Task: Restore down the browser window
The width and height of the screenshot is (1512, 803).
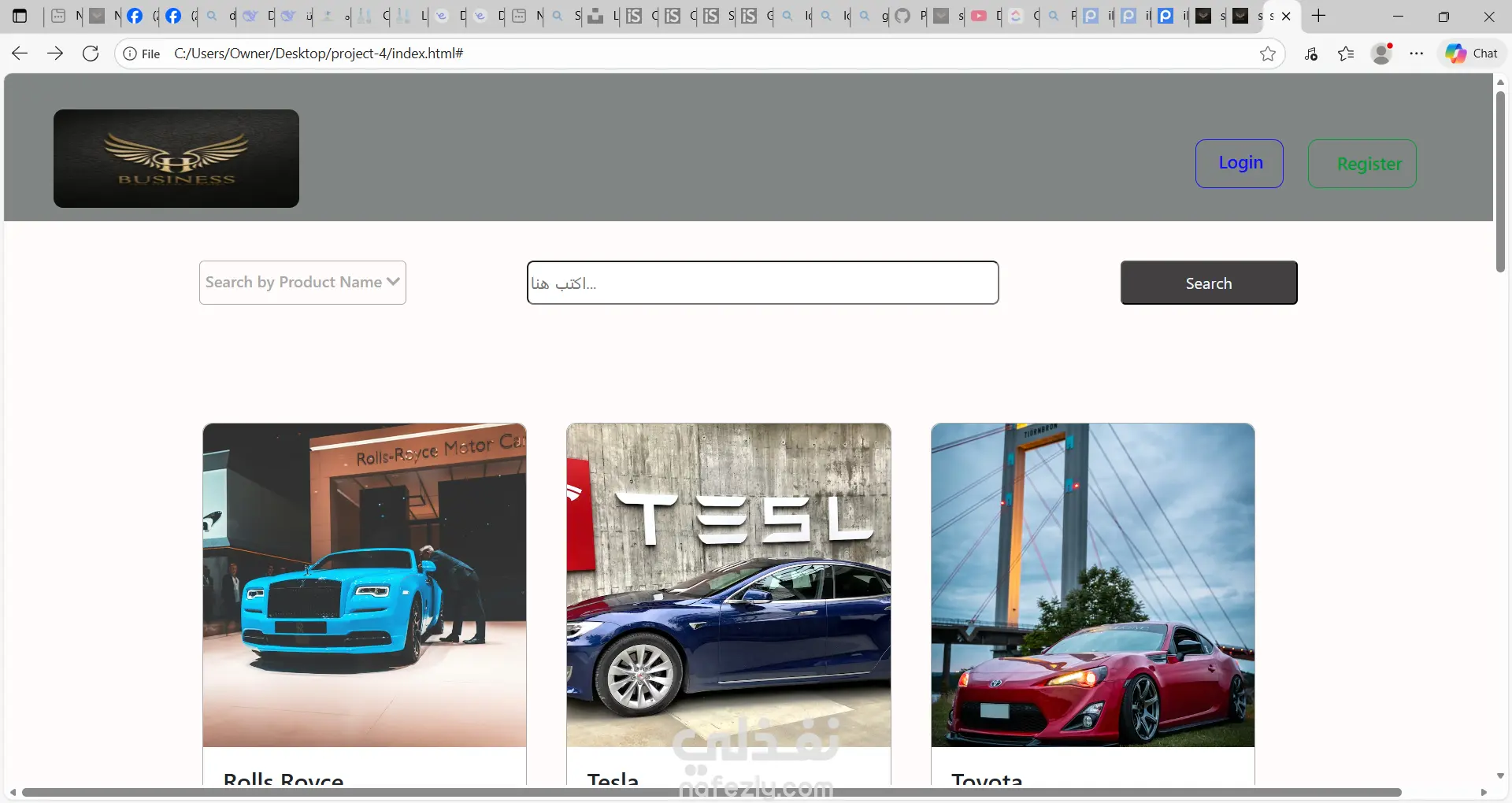Action: pyautogui.click(x=1443, y=16)
